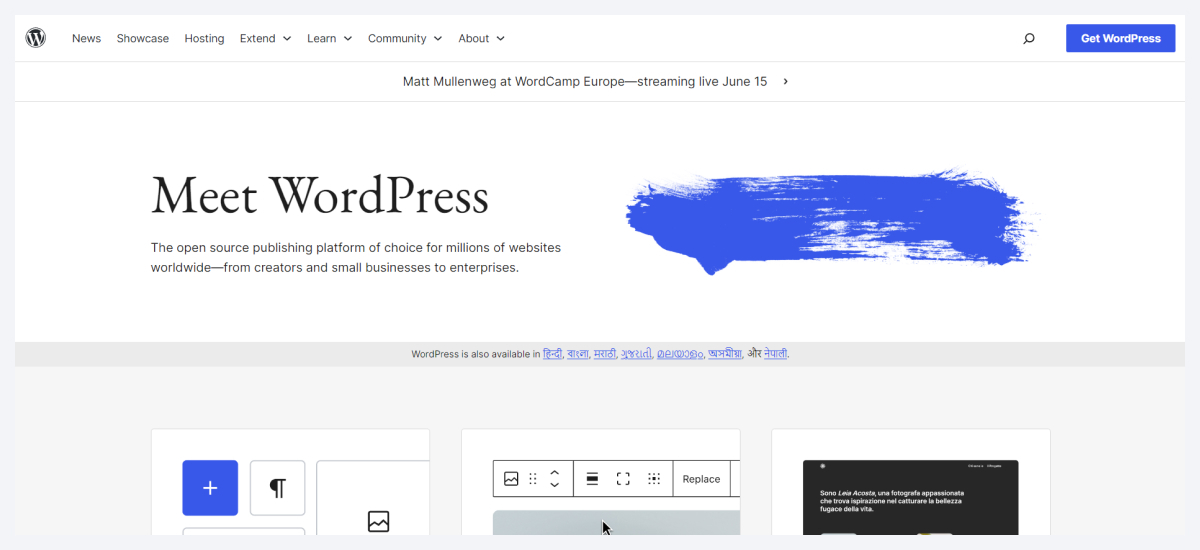Open the Hosting menu item

pyautogui.click(x=204, y=38)
